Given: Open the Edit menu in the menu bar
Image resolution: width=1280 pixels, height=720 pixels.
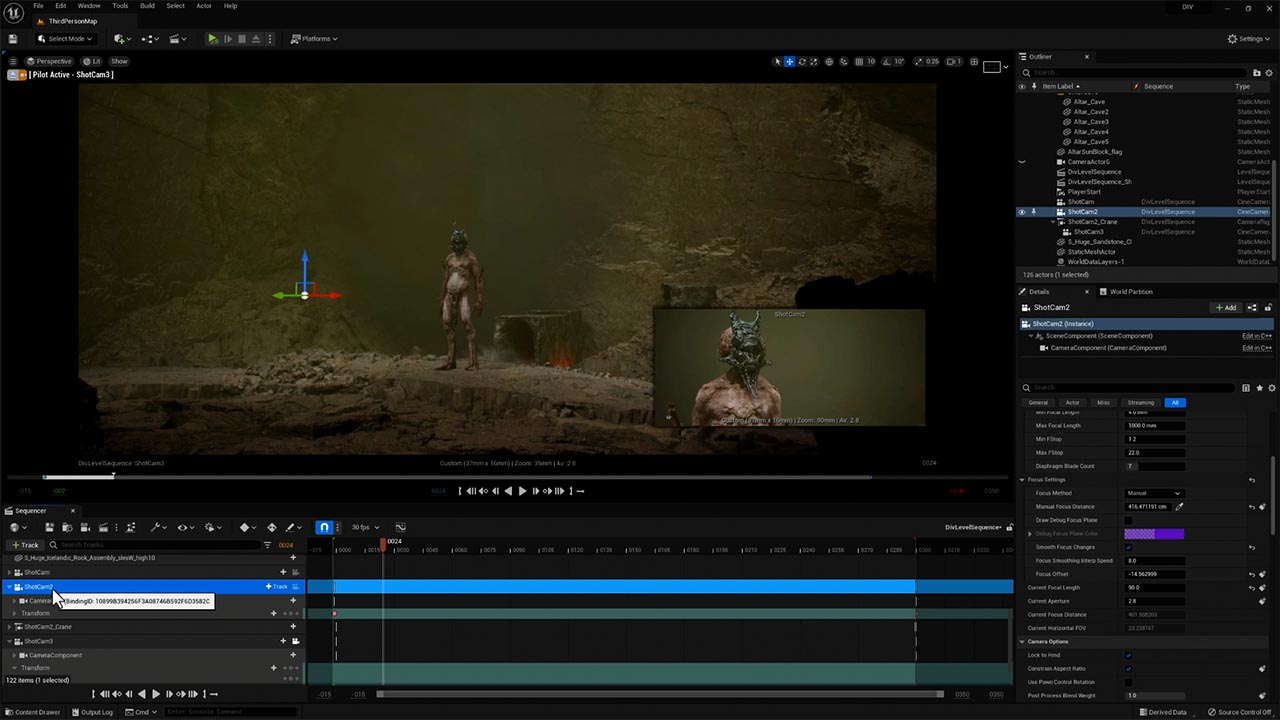Looking at the screenshot, I should (x=61, y=6).
